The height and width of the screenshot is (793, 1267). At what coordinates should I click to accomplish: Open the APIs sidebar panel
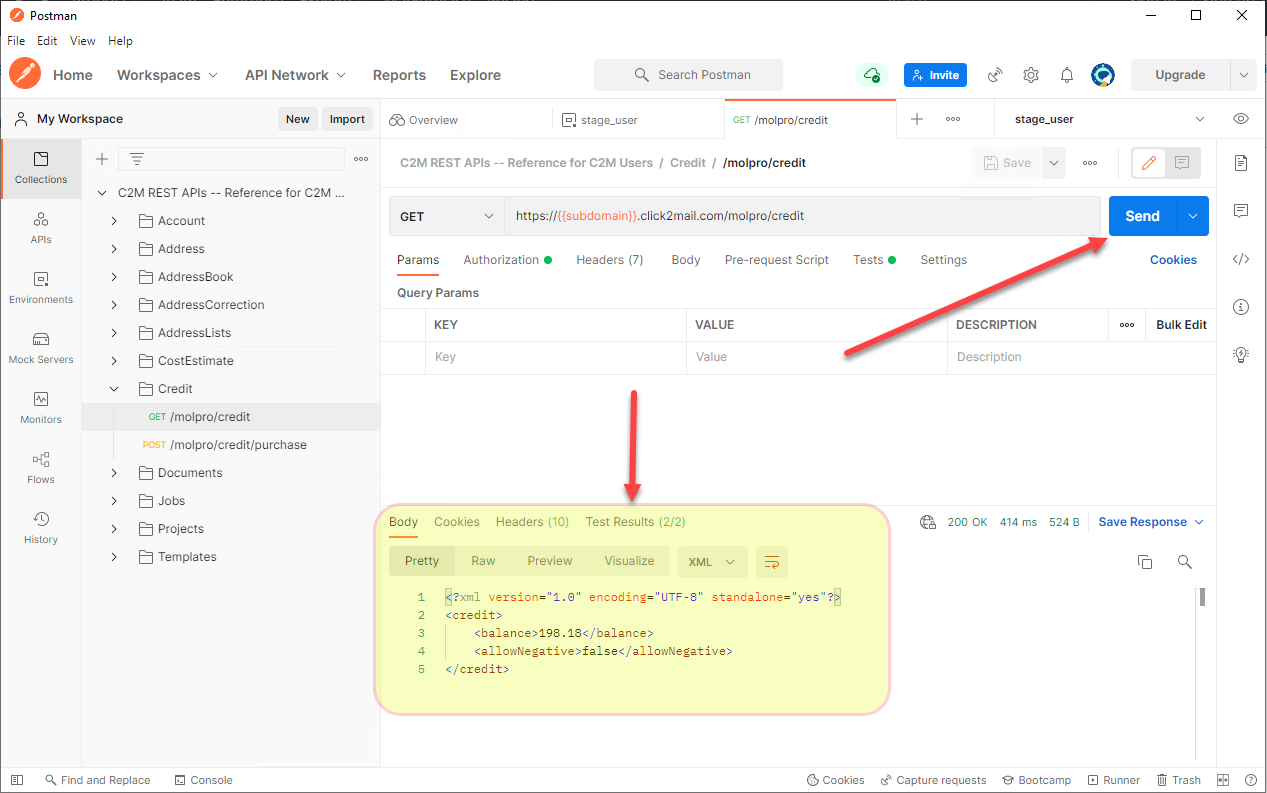pyautogui.click(x=41, y=228)
